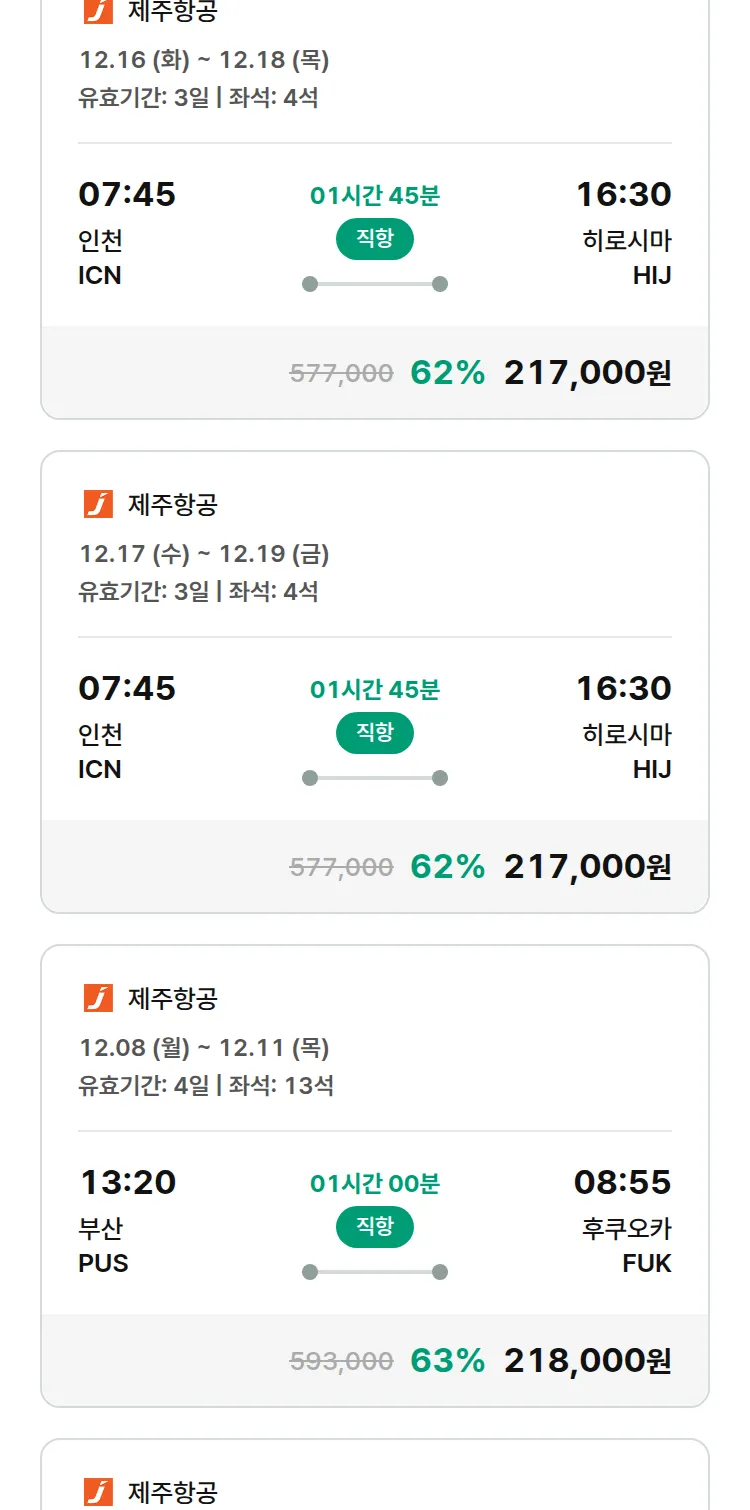Click the 12.08 (월) ~ 12.11 (목) date range

click(204, 1047)
